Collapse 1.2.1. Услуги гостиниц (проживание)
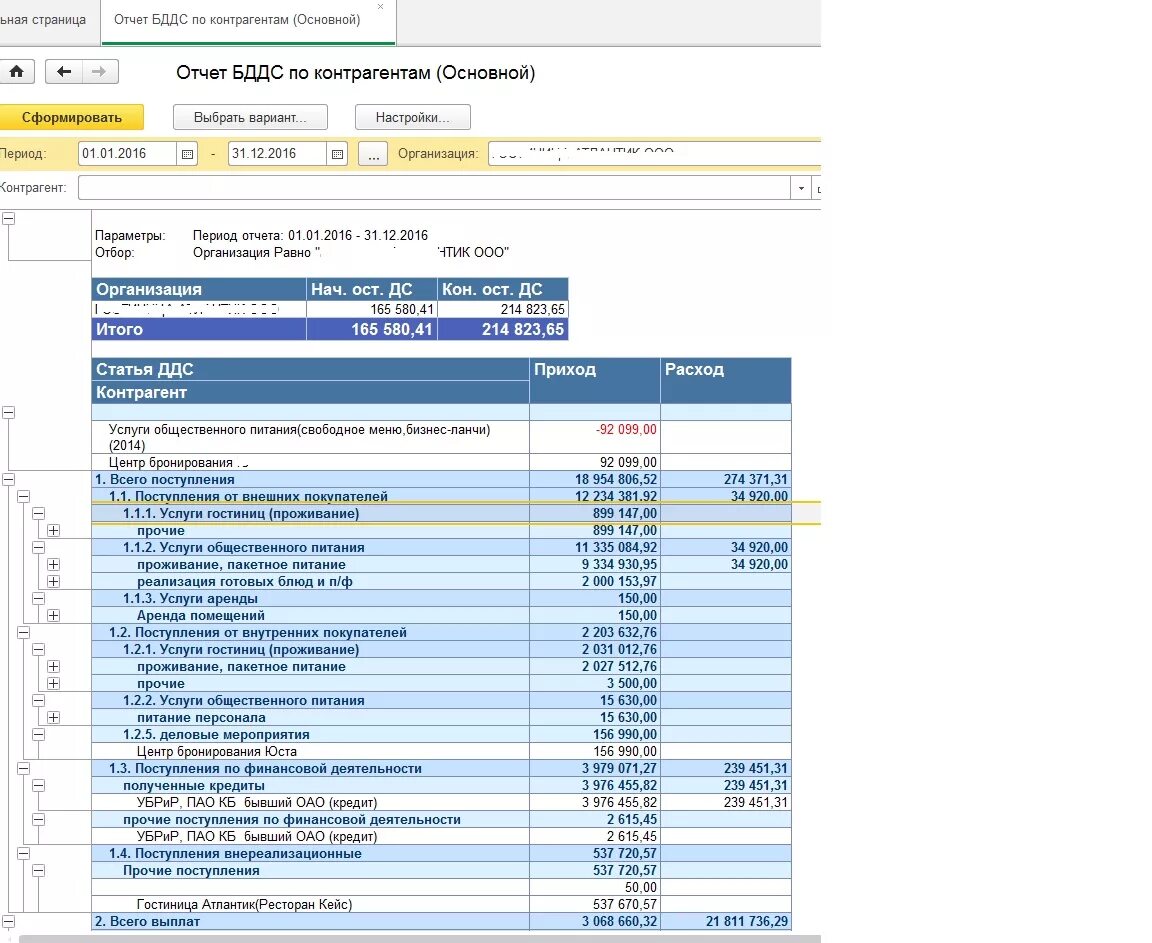 (x=38, y=649)
